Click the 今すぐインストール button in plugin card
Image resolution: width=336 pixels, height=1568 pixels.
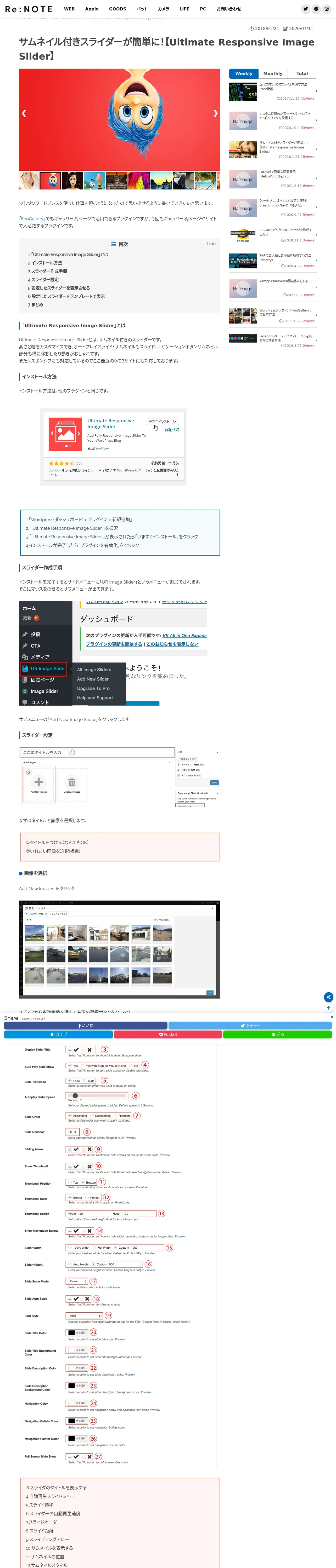(162, 421)
